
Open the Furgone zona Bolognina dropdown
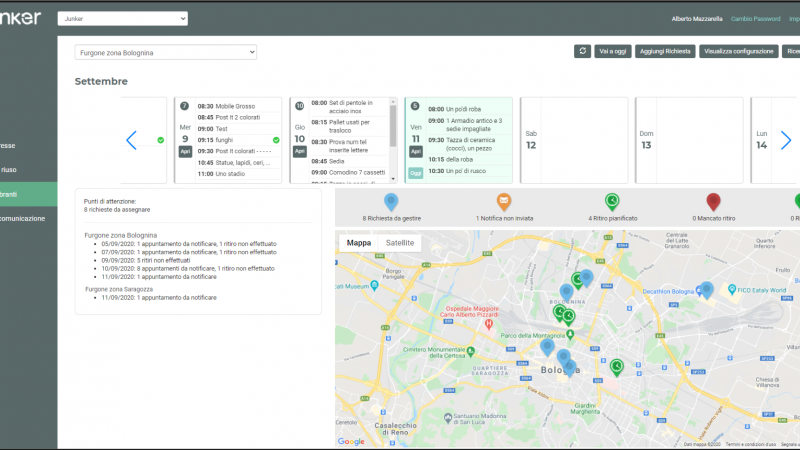(x=166, y=52)
